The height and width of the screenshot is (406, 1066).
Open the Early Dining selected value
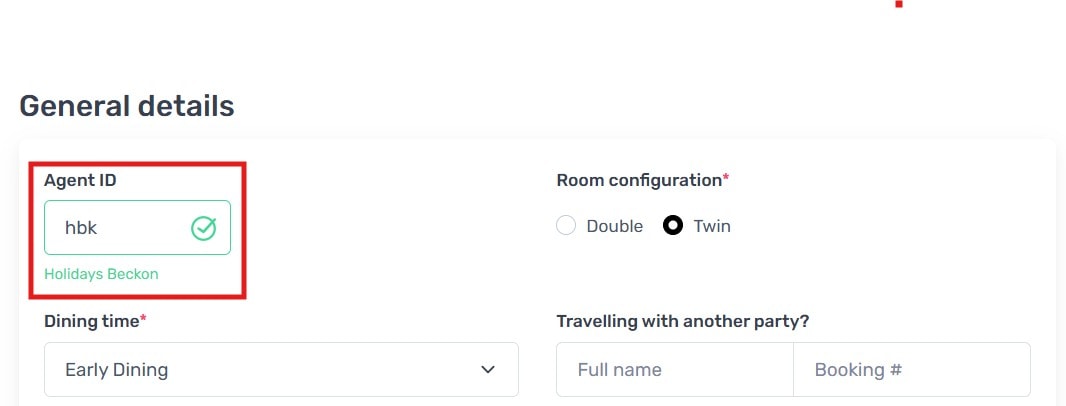(116, 370)
